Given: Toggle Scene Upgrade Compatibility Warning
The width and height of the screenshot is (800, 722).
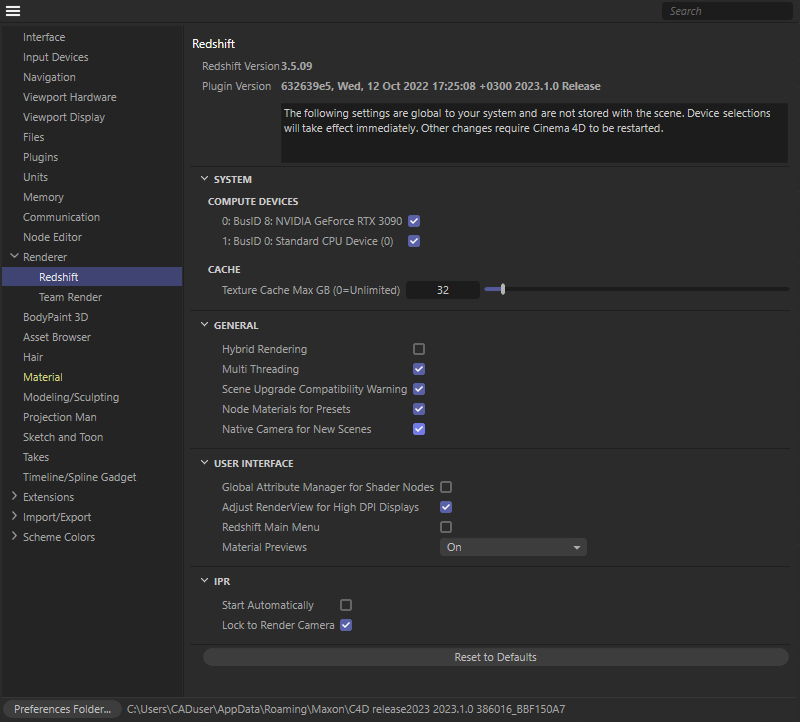Looking at the screenshot, I should (419, 389).
